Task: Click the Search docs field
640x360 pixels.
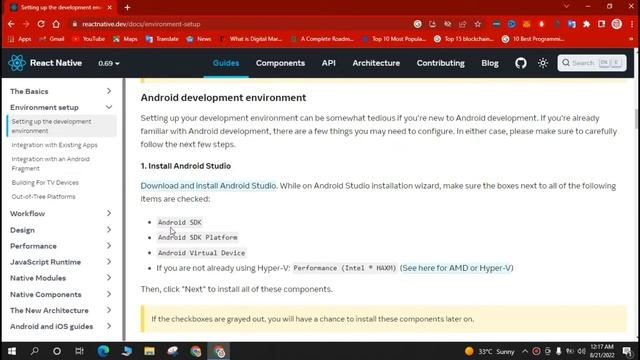Action: (x=591, y=63)
